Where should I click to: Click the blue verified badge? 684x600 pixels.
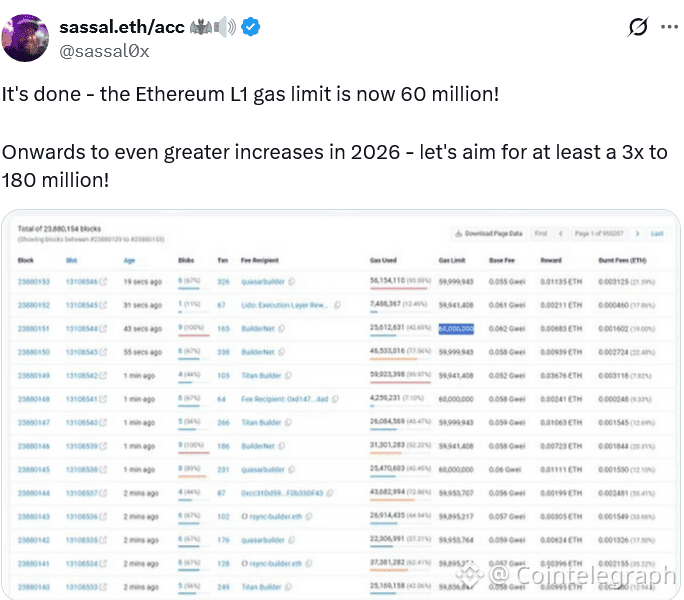[x=252, y=27]
